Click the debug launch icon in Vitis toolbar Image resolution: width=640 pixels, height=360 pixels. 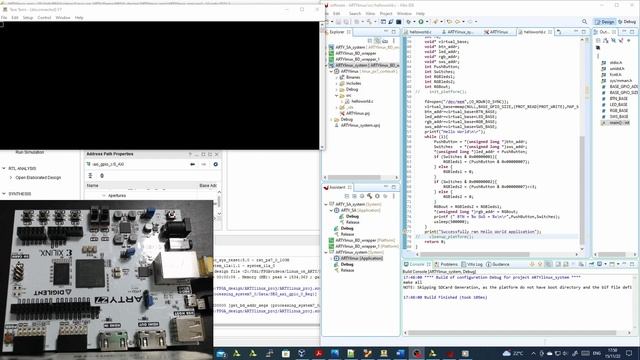(409, 22)
